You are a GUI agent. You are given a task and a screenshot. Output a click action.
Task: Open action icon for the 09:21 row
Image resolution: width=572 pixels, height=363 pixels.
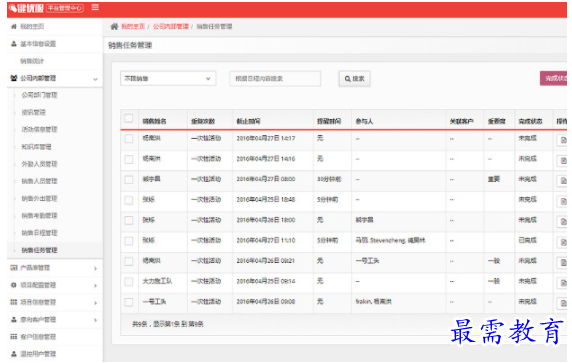pos(563,262)
